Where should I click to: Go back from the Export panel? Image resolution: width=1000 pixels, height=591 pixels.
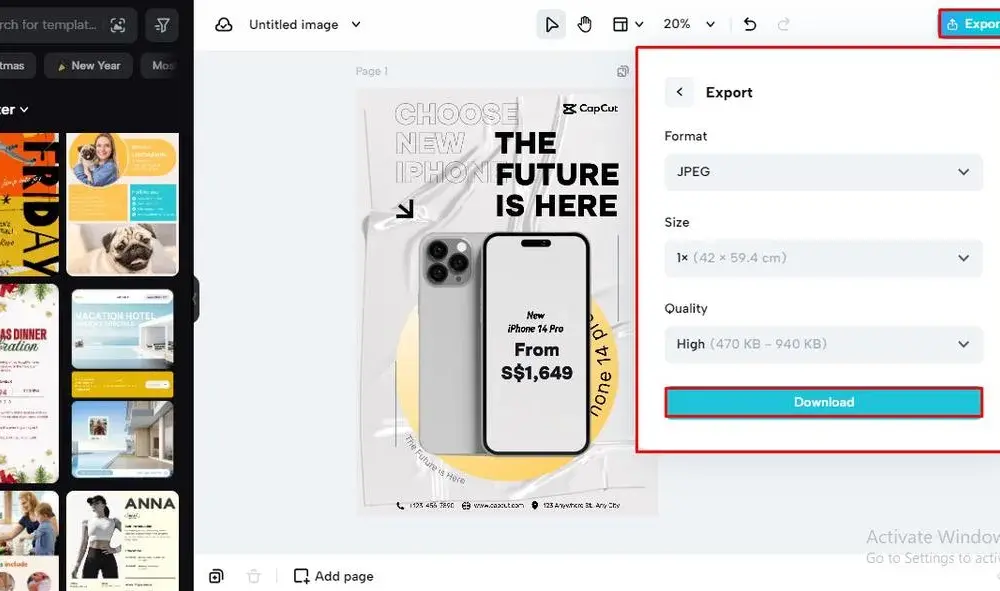(x=679, y=92)
